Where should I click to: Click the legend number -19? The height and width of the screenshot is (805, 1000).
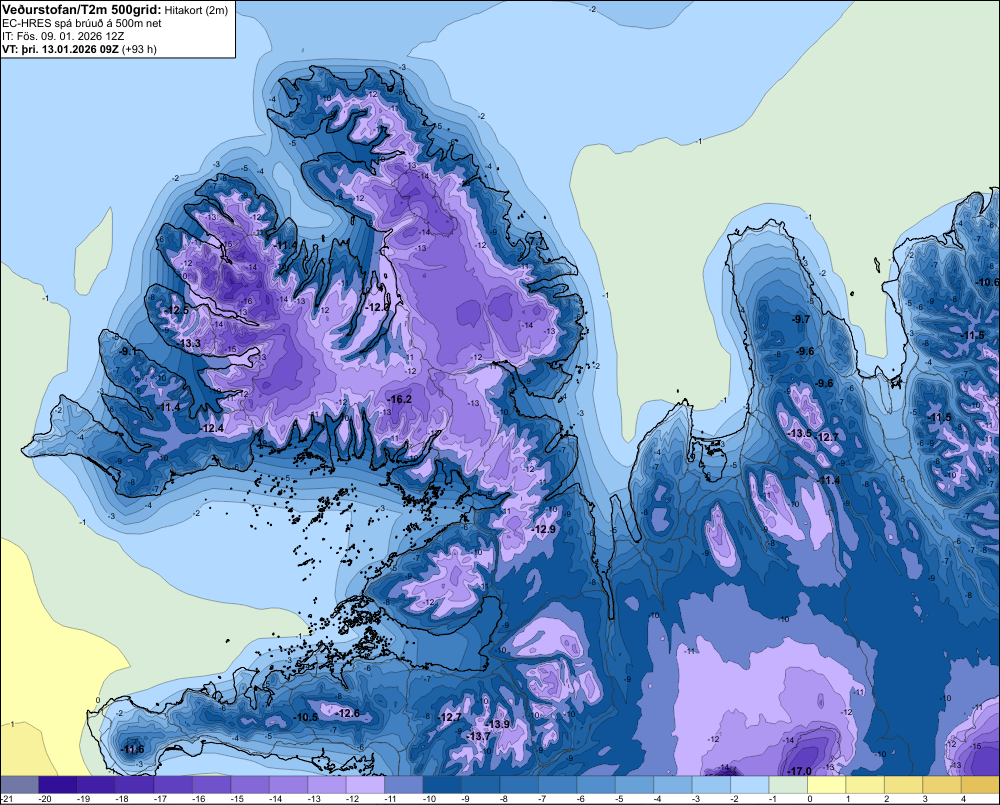click(83, 799)
